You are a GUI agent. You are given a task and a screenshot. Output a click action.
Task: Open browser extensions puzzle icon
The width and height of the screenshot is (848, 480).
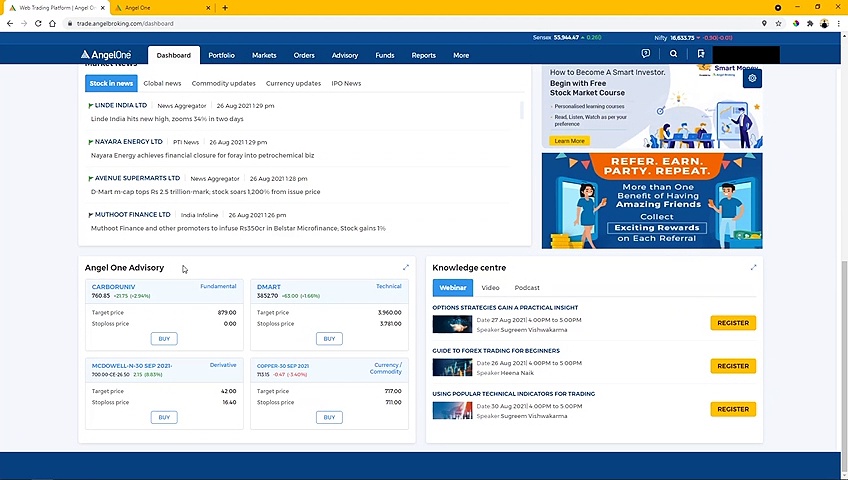pos(810,23)
